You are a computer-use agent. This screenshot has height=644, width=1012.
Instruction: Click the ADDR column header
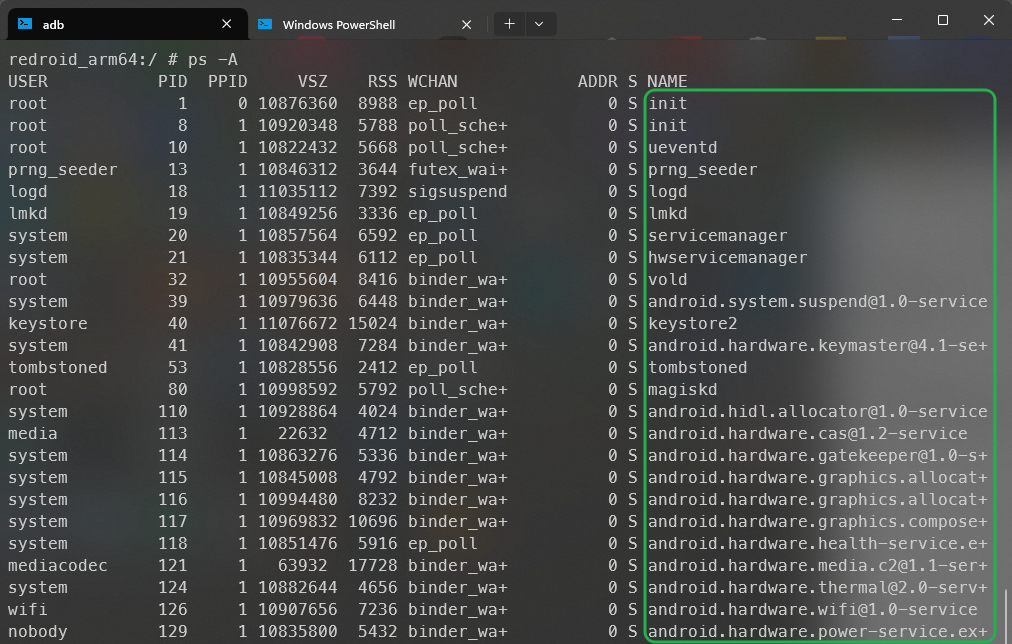pos(598,82)
